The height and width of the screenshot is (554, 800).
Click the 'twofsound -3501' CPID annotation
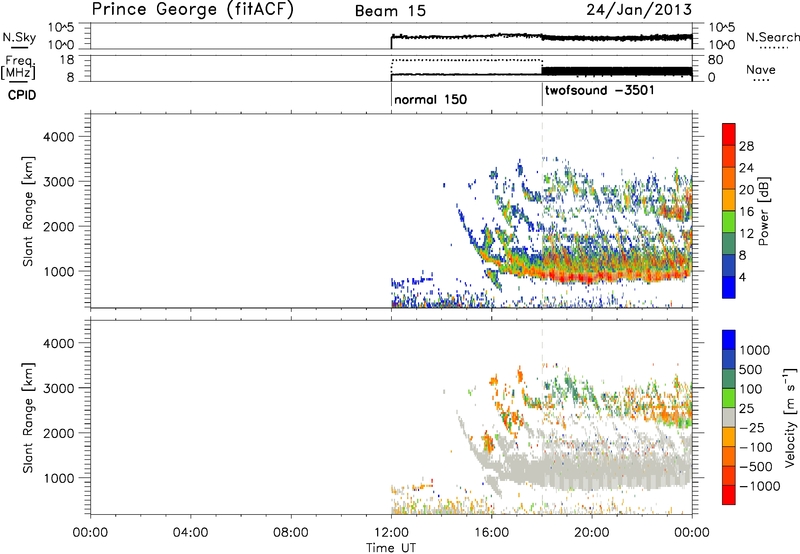point(599,90)
